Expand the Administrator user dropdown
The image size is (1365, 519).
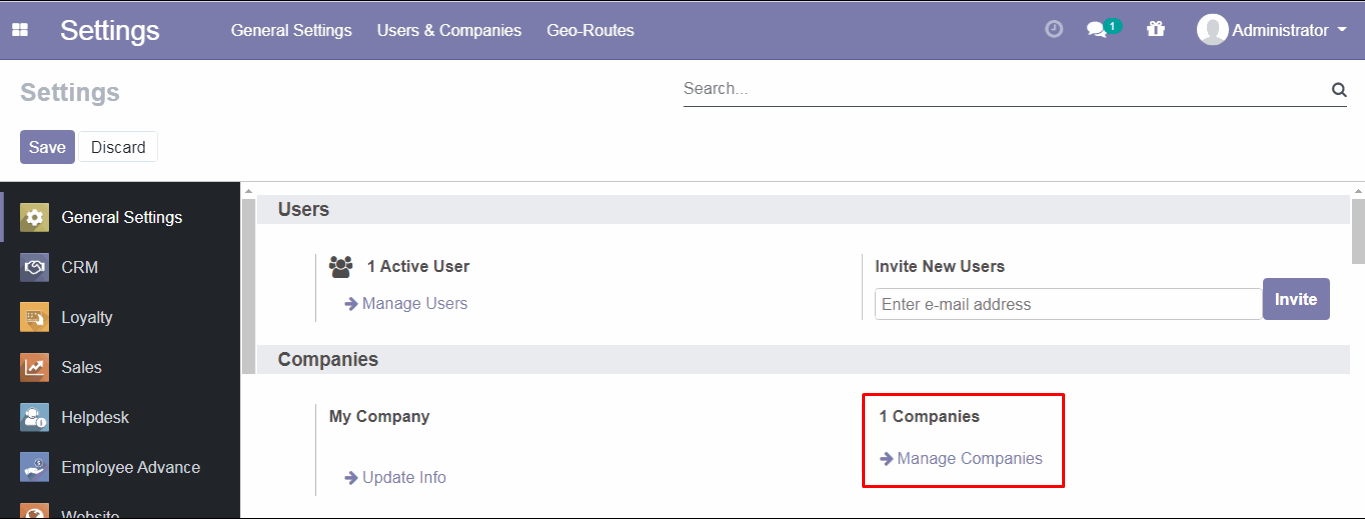pos(1273,30)
